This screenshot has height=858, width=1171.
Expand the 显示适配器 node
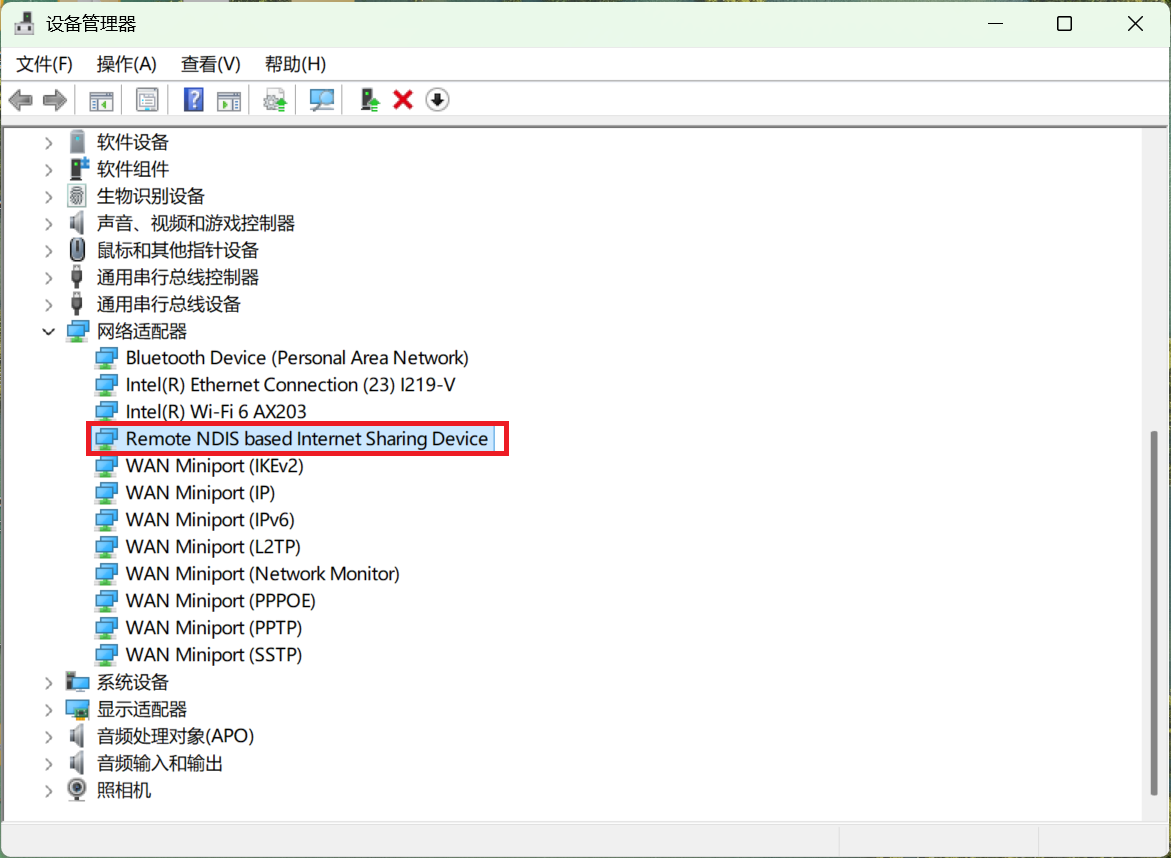(49, 709)
